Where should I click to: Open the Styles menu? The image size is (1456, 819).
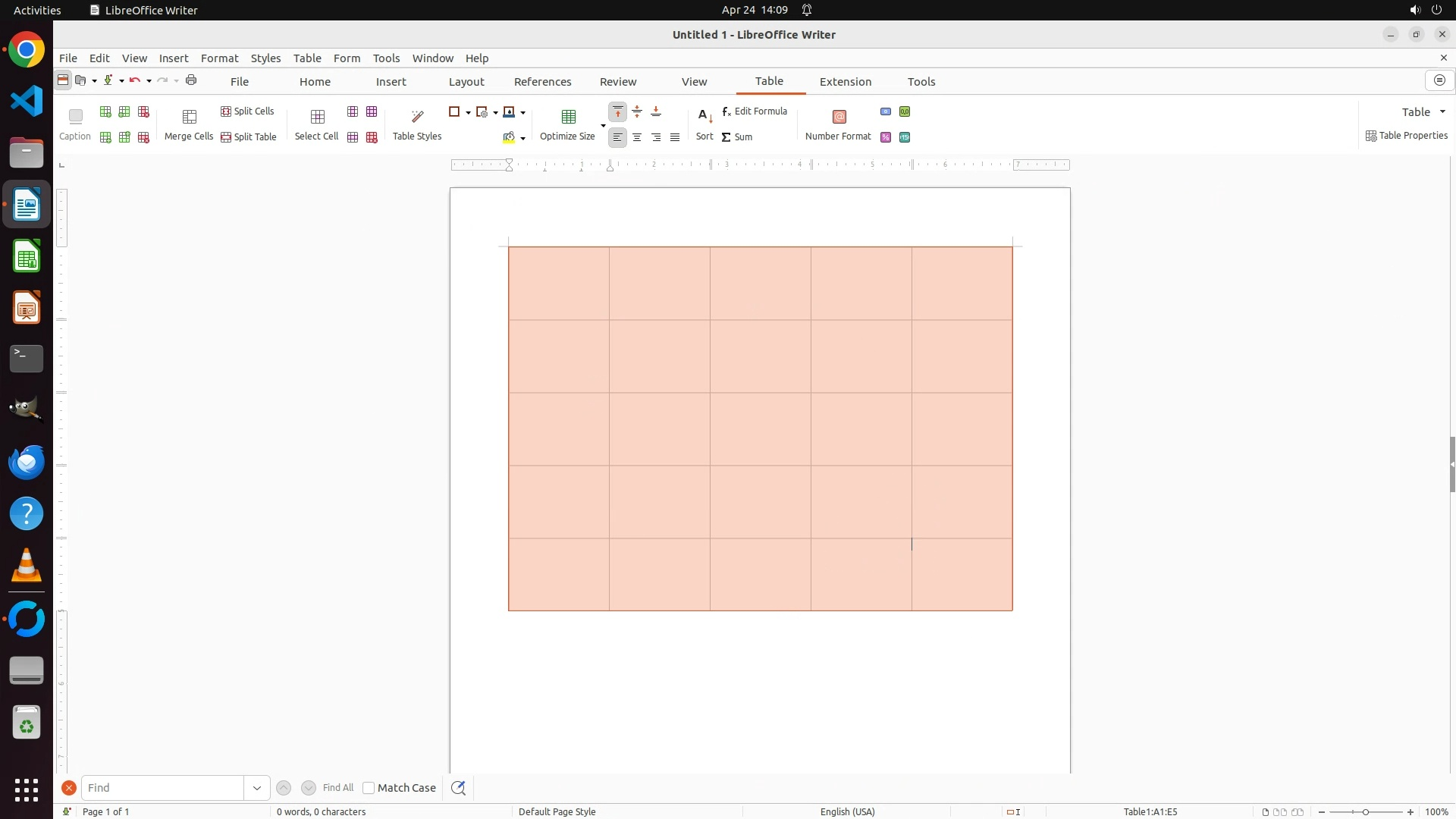265,58
